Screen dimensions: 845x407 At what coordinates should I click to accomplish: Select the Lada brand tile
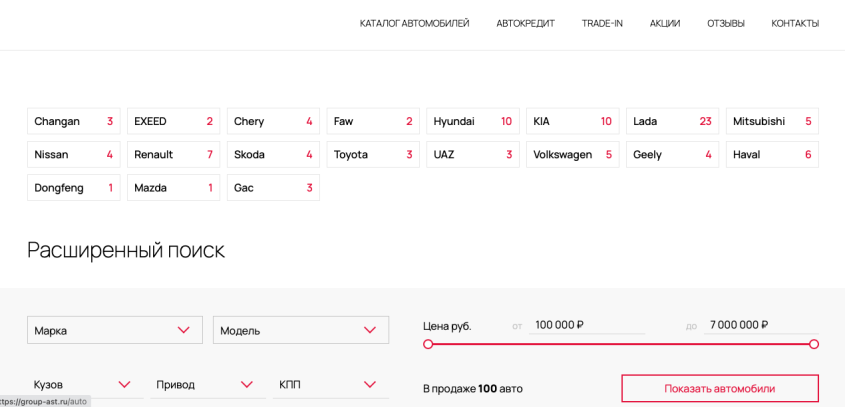coord(672,121)
